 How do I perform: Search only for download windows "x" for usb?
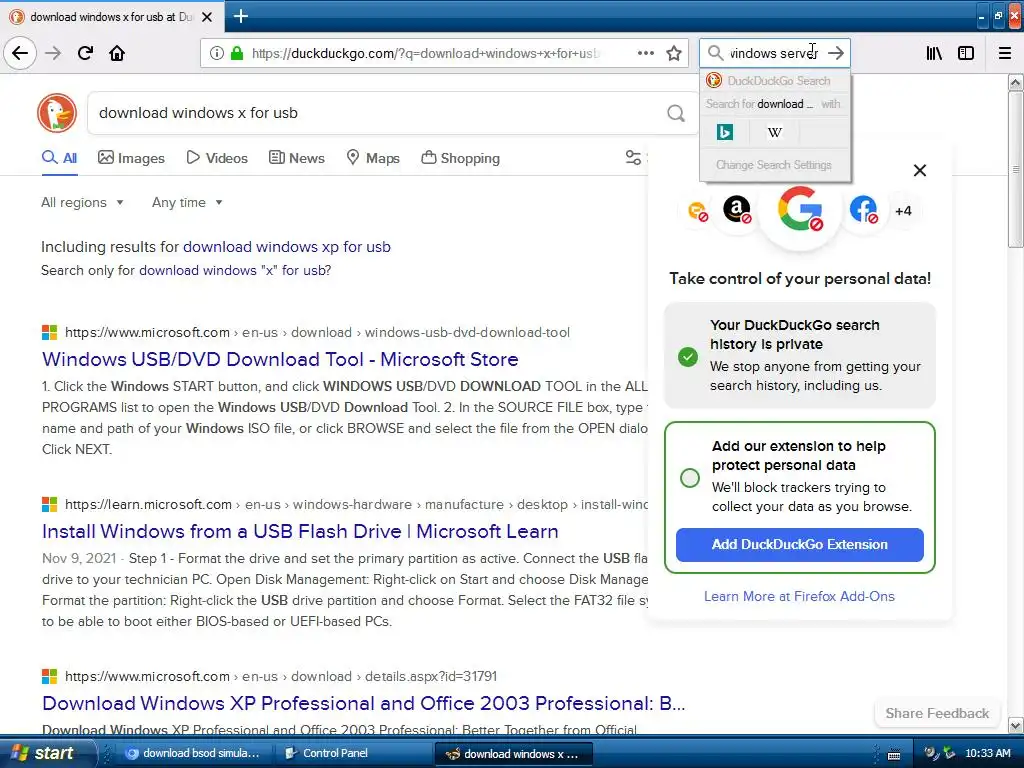[x=235, y=270]
